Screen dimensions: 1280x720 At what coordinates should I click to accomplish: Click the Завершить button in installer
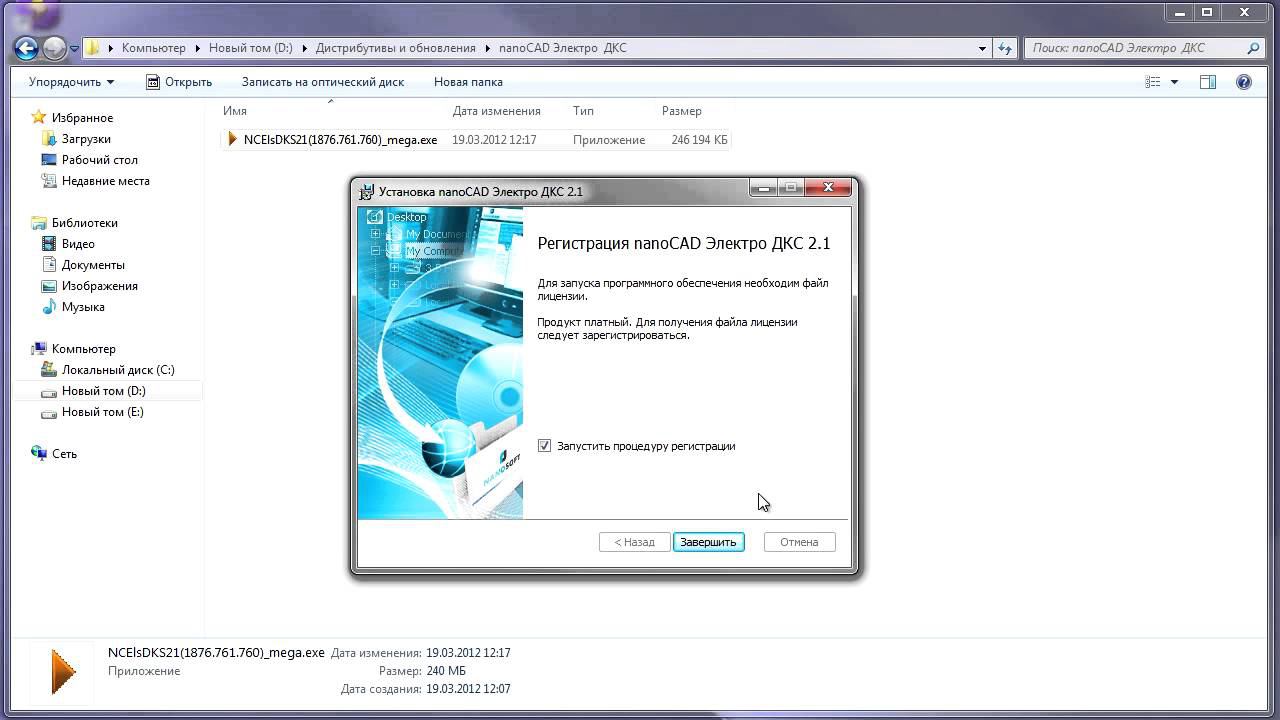click(708, 542)
